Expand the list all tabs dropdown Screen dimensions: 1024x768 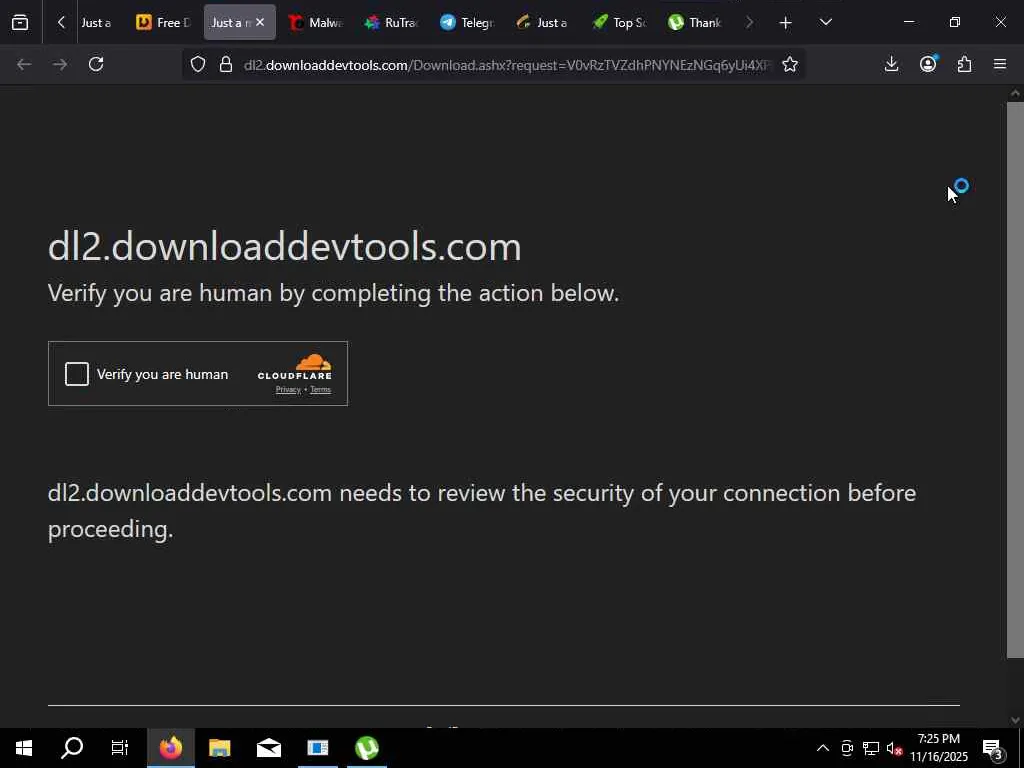825,22
